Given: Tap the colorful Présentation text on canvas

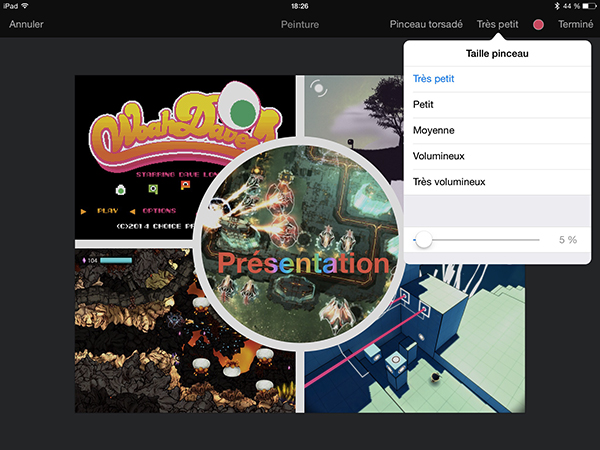Looking at the screenshot, I should click(303, 263).
